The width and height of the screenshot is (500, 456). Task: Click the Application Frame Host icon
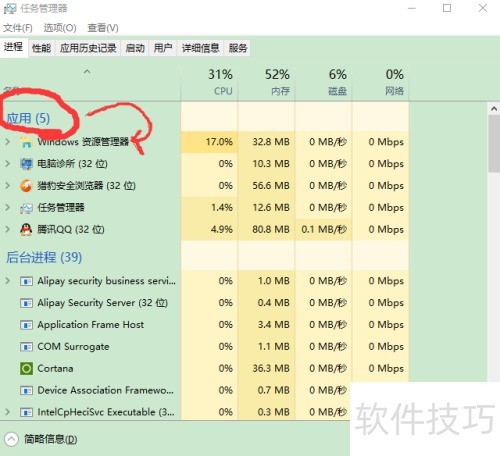coord(26,325)
